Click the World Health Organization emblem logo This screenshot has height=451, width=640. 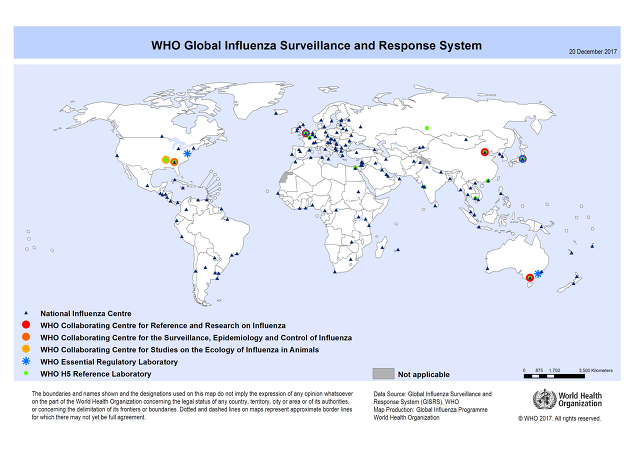point(544,400)
